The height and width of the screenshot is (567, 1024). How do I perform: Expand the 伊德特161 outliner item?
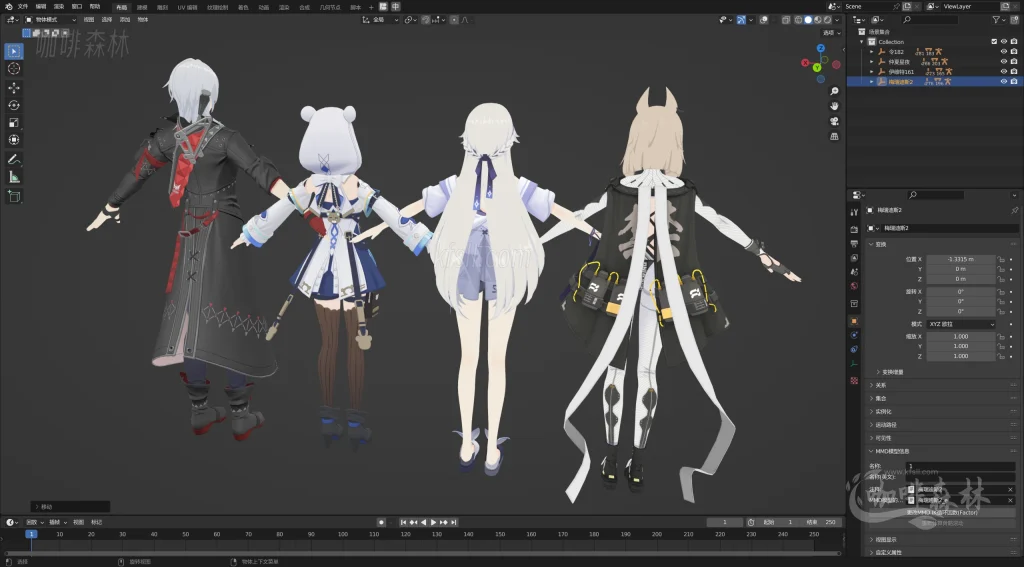[872, 72]
